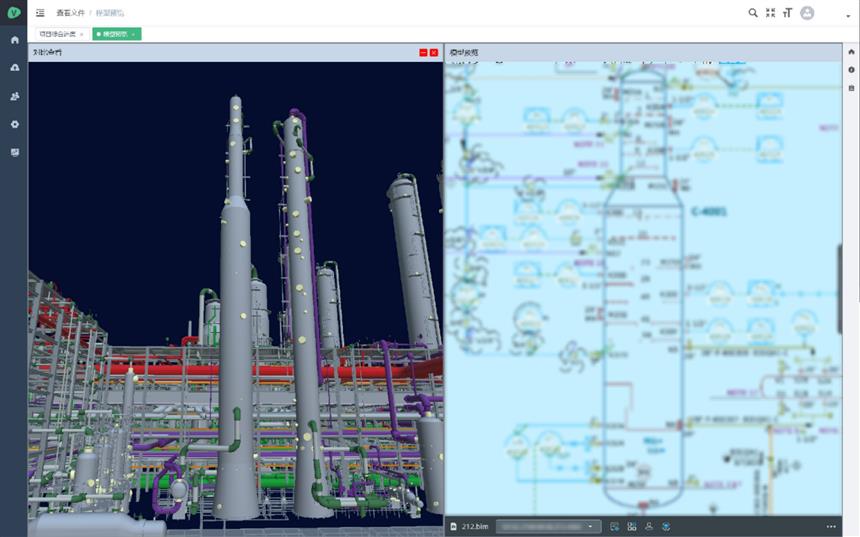Screen dimensions: 860x537
Task: Click the globe icon in bottom toolbar
Action: 666,526
